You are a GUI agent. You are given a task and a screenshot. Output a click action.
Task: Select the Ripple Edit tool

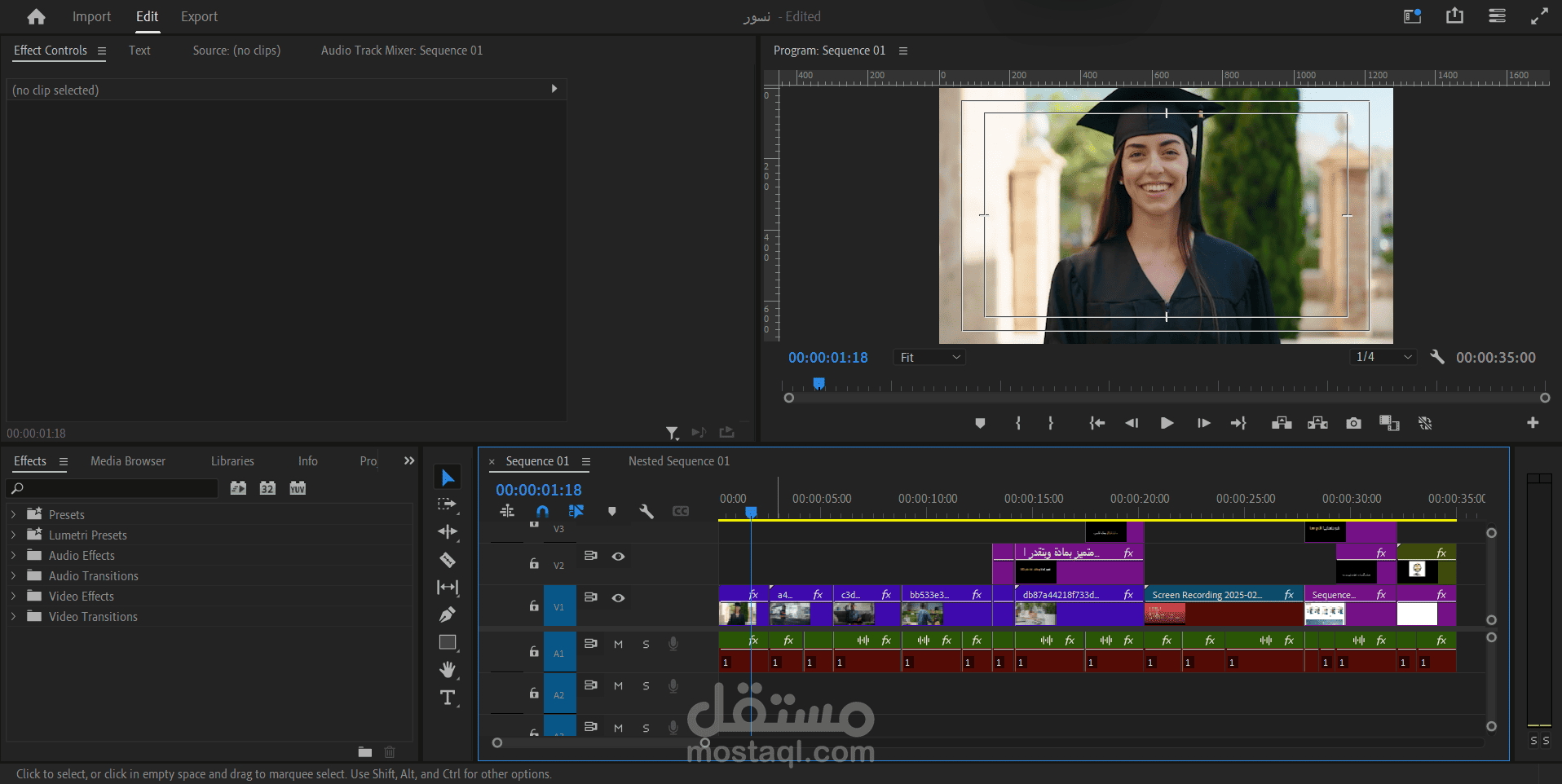[448, 532]
